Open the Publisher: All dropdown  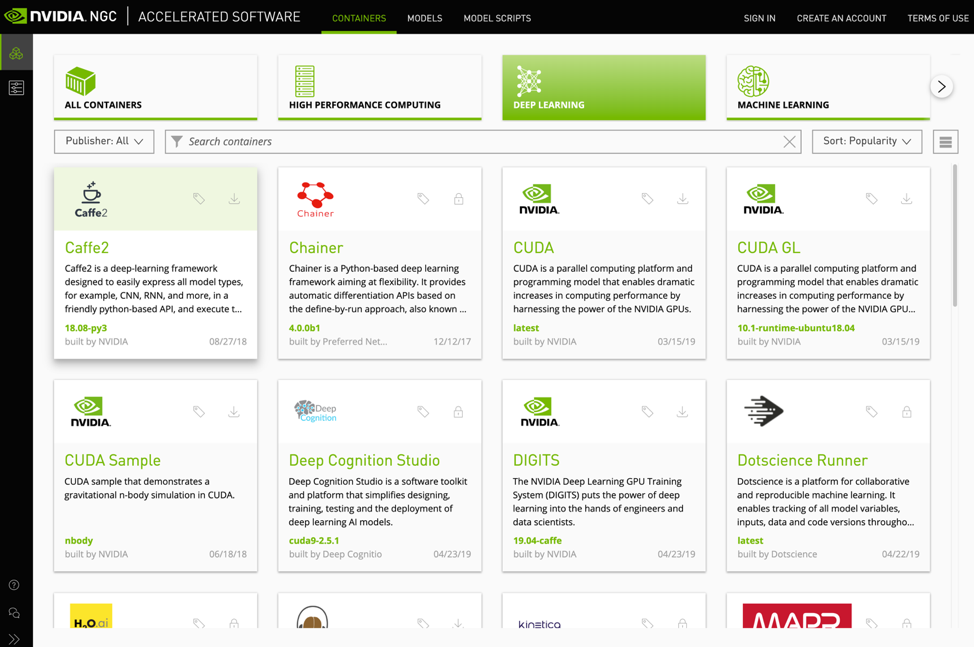[104, 142]
